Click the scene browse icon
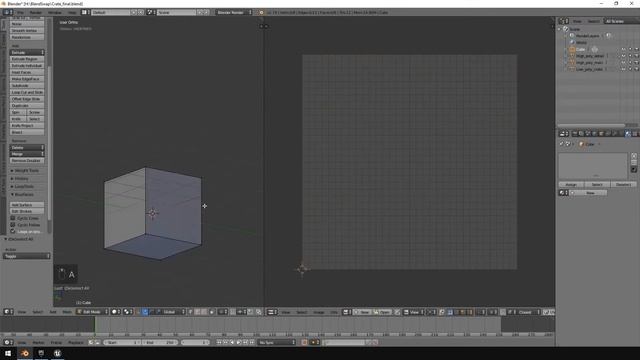Image resolution: width=640 pixels, height=360 pixels. click(151, 13)
